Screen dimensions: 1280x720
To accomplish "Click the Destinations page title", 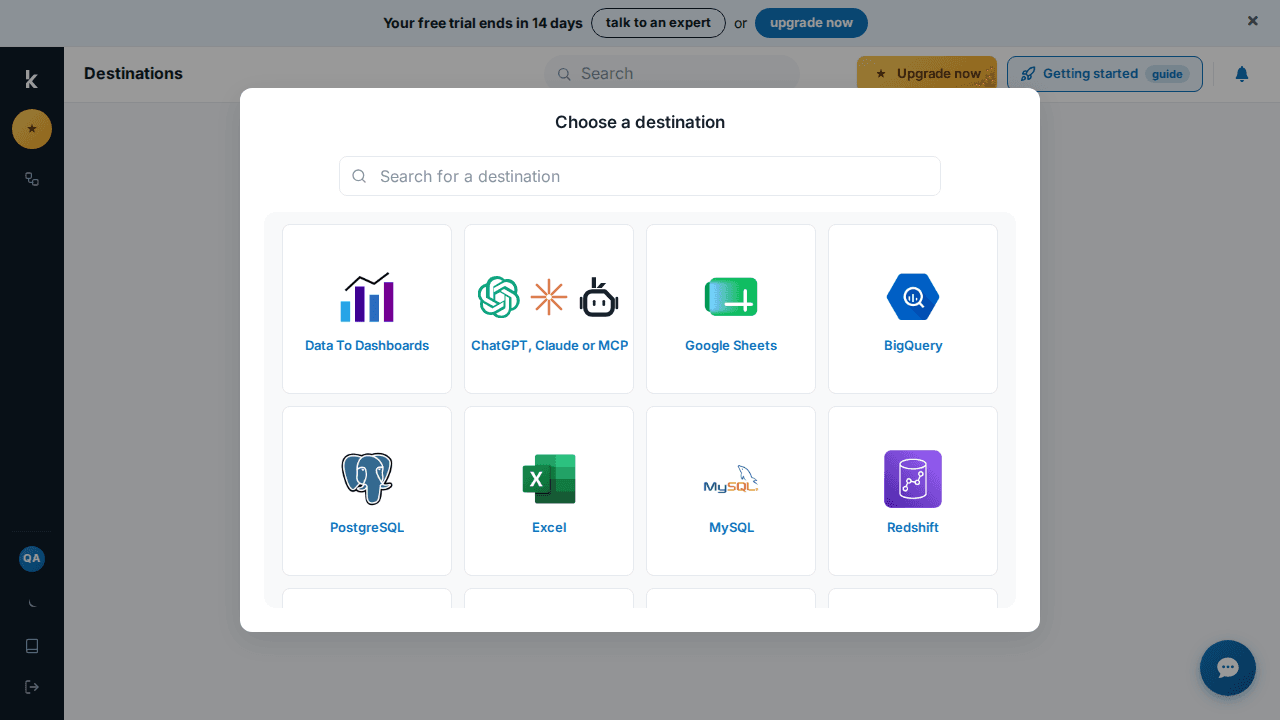I will 133,73.
